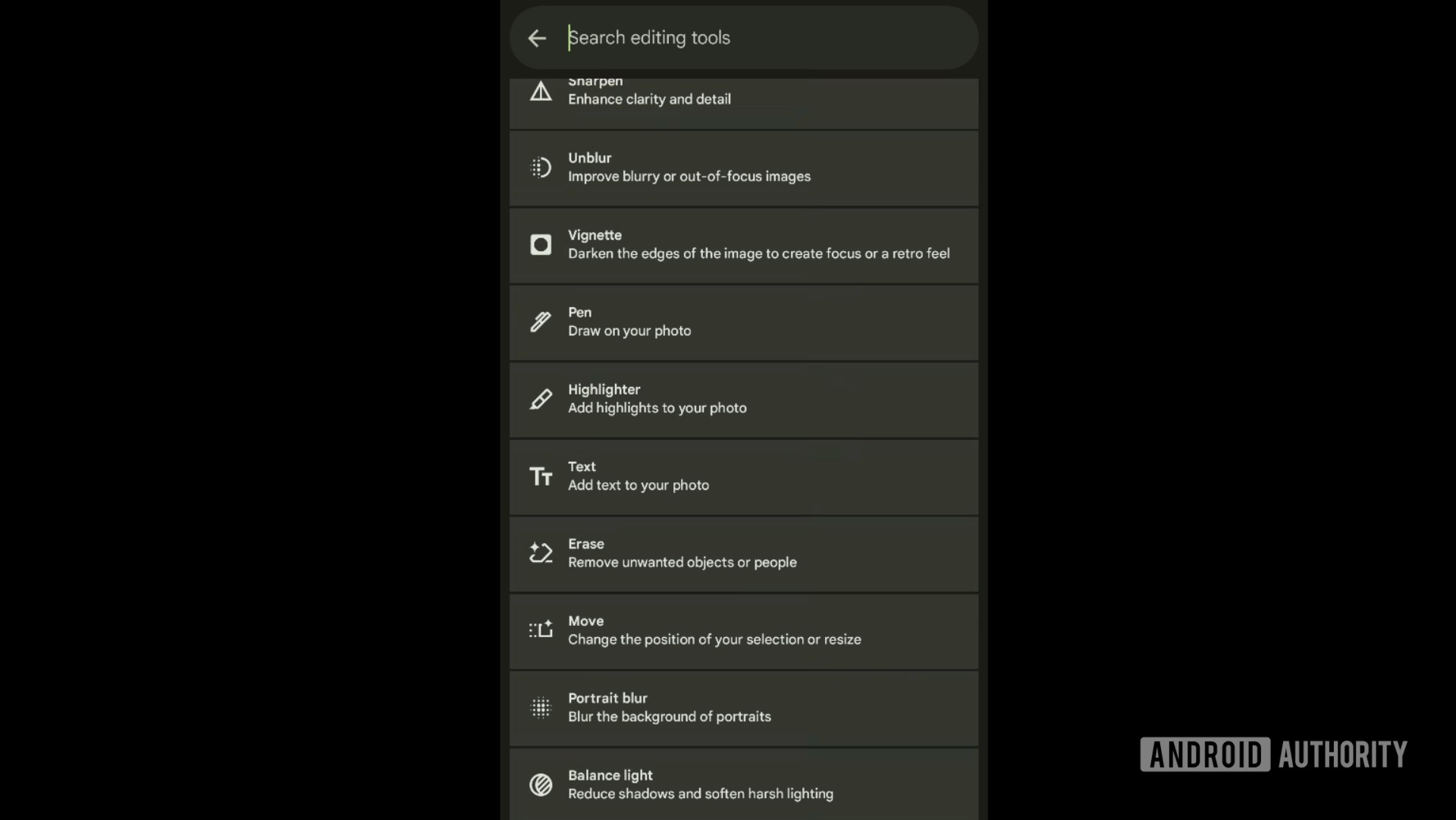Click the Erase tool icon
This screenshot has width=1456, height=820.
click(x=541, y=553)
